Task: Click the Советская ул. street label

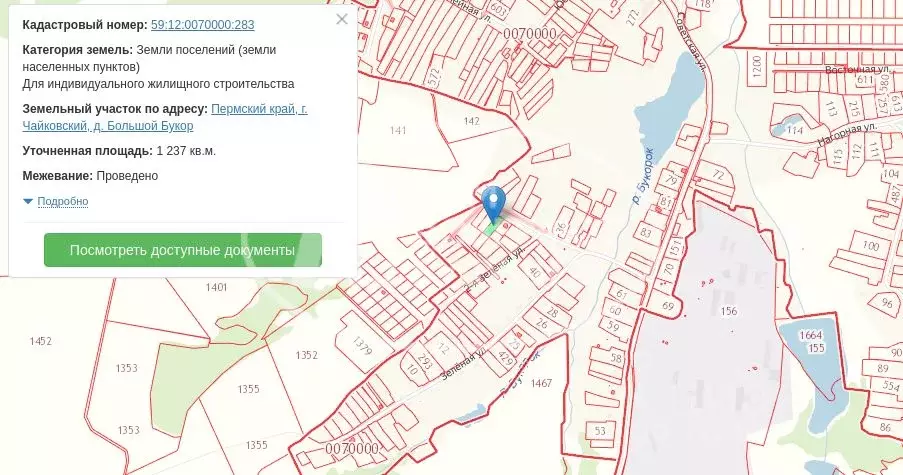Action: 693,41
